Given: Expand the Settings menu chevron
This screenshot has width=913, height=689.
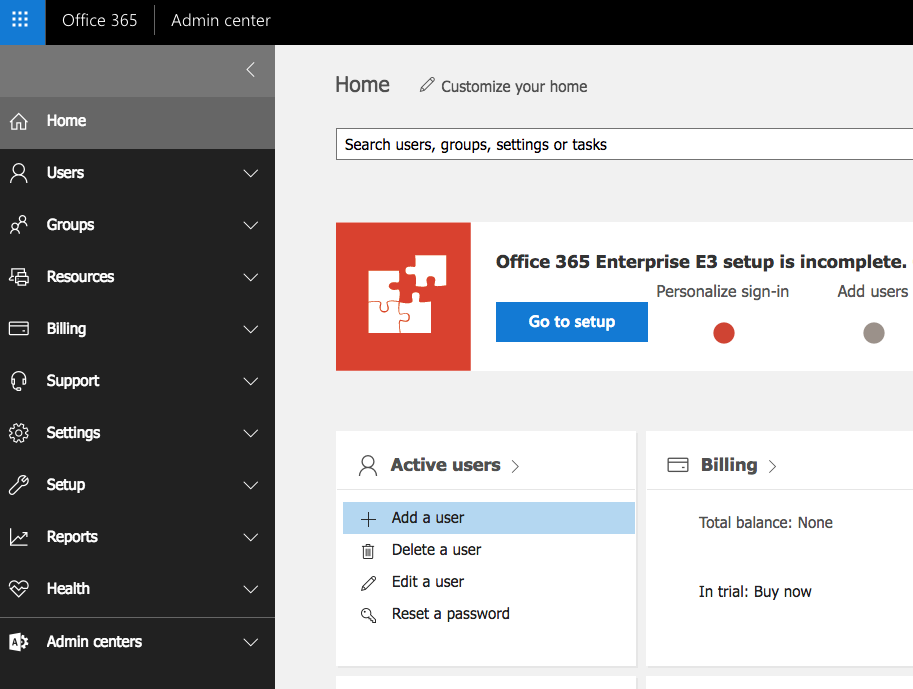Looking at the screenshot, I should point(251,433).
